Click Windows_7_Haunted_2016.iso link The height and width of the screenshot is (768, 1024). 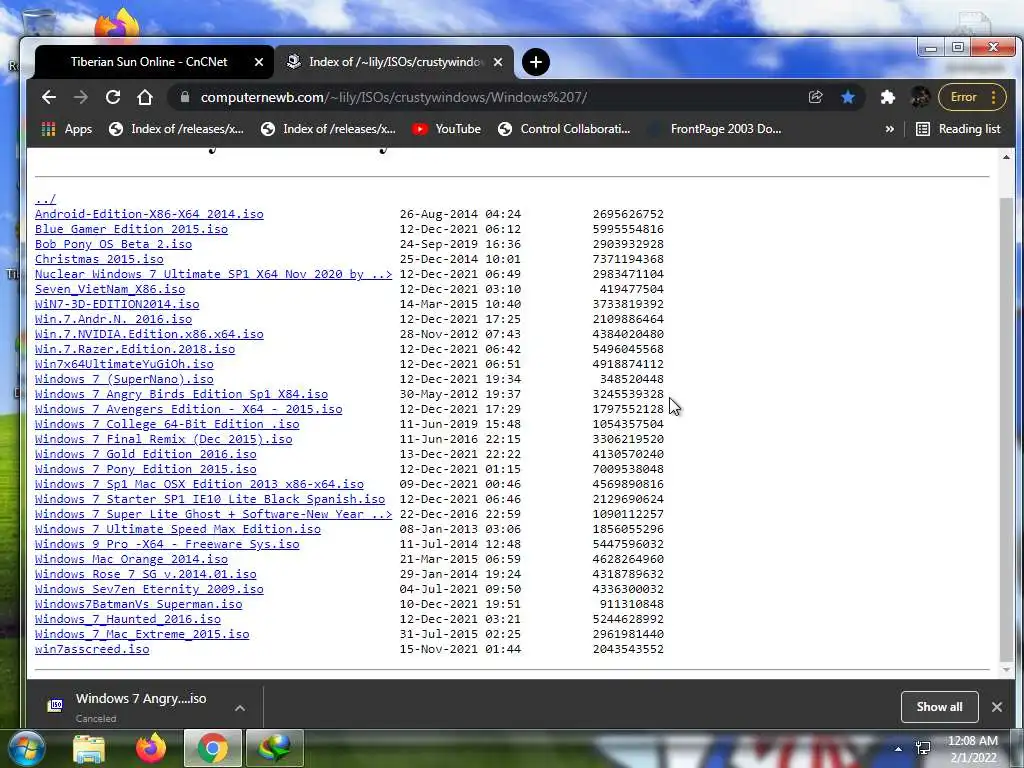(128, 620)
